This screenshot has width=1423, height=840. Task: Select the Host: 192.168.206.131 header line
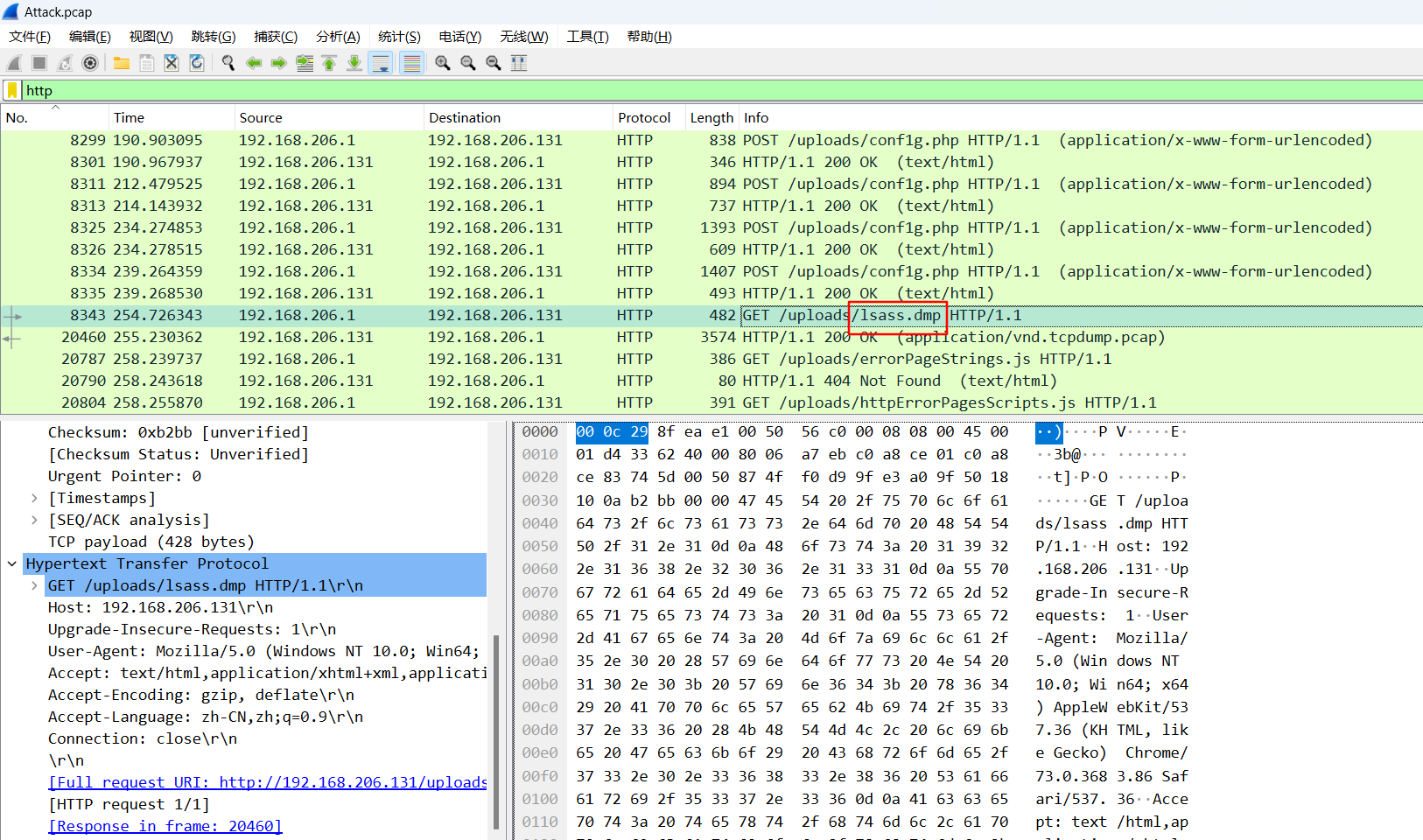point(160,607)
